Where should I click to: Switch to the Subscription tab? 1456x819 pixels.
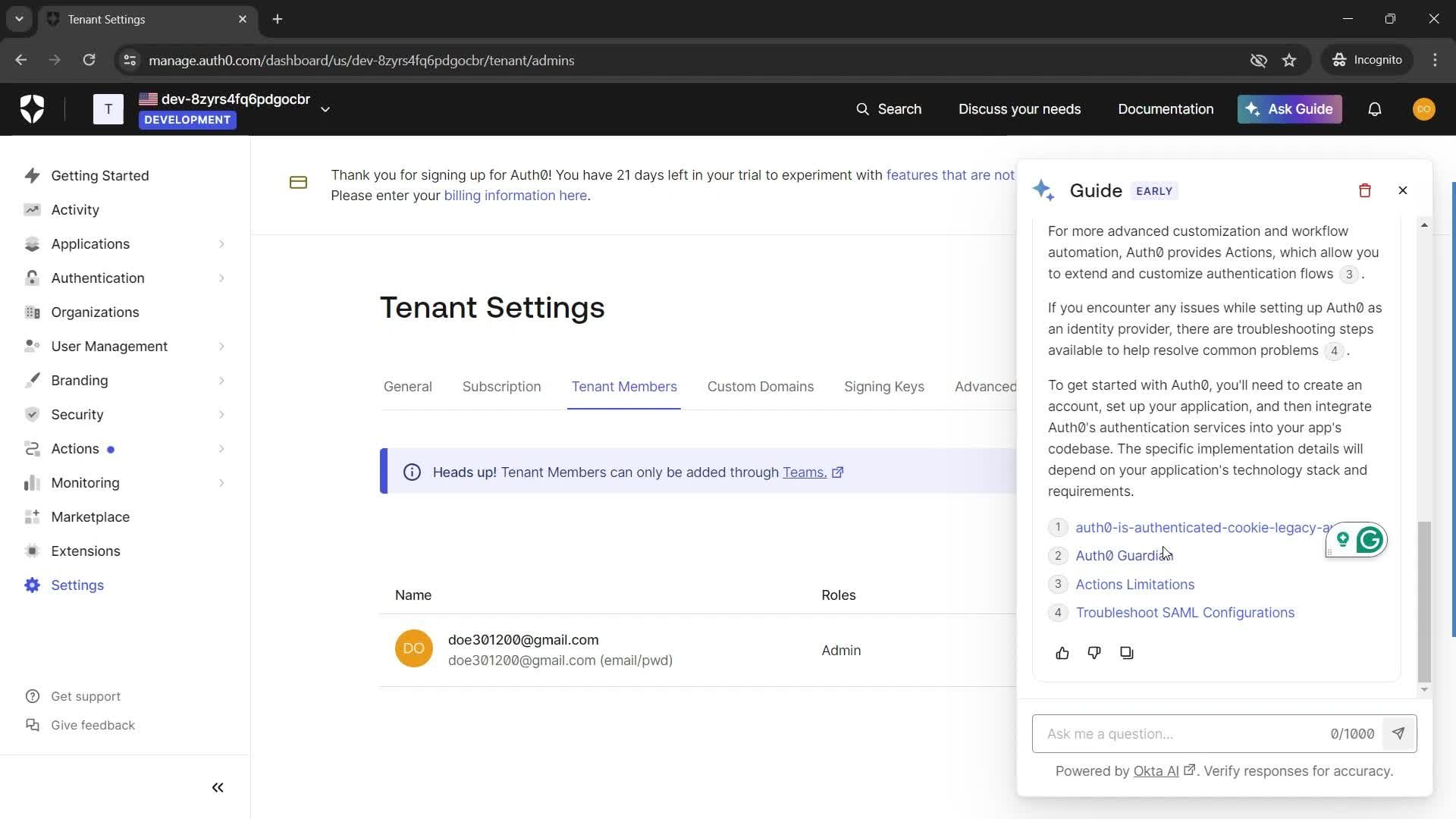(x=501, y=387)
